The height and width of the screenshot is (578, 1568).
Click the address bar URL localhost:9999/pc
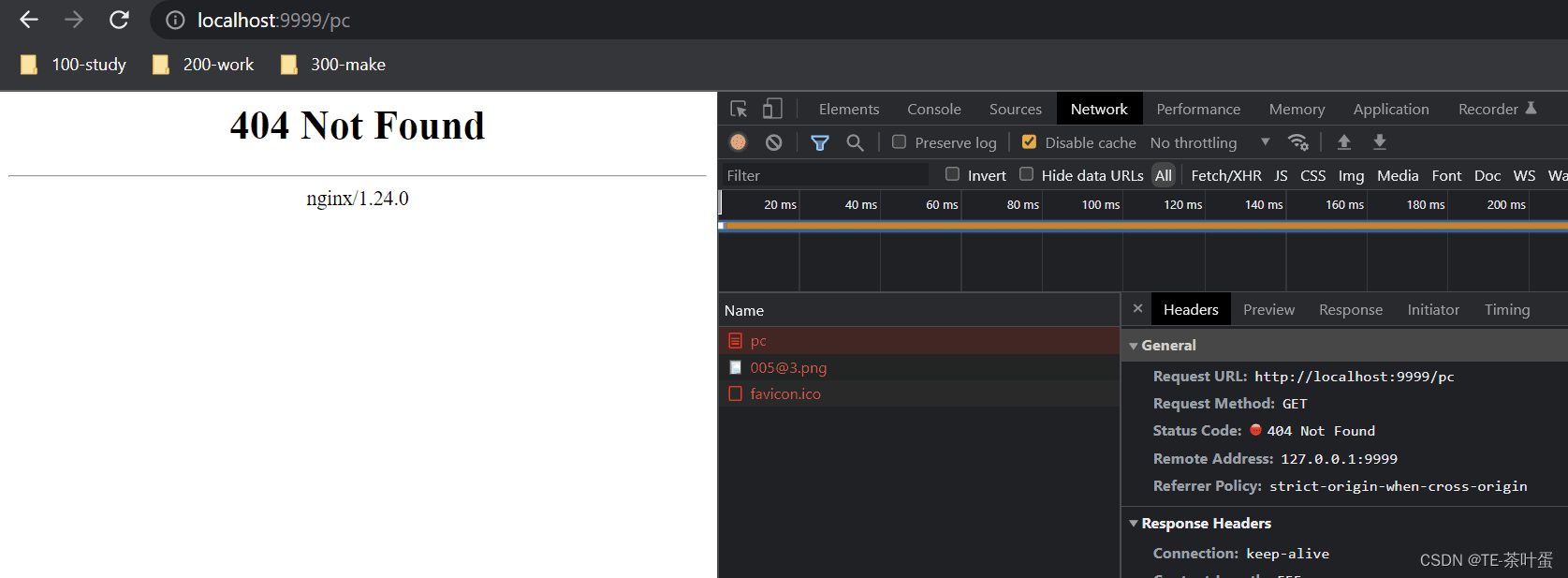(x=273, y=20)
